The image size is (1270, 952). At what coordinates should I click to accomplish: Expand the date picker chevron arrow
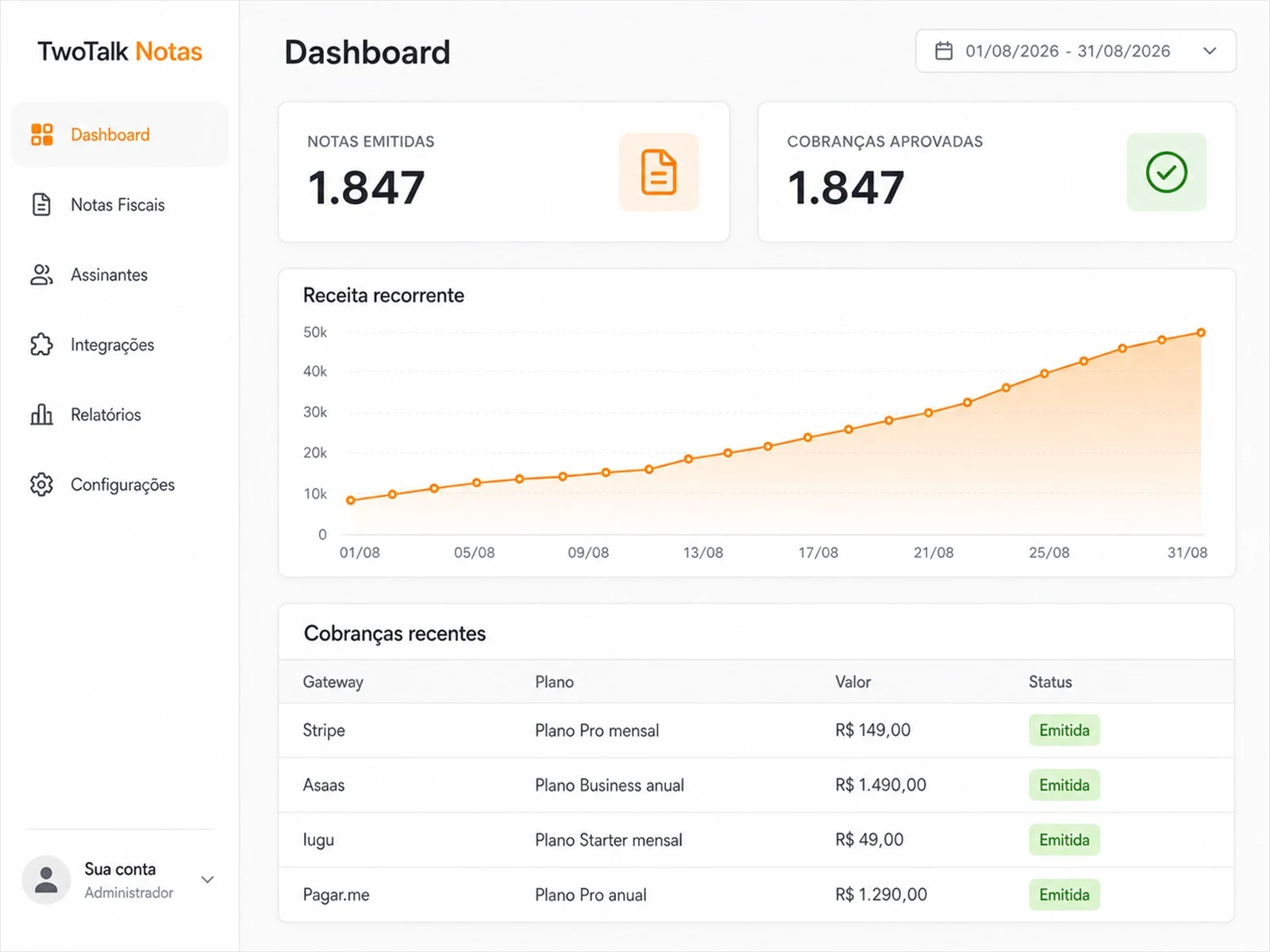[1210, 51]
